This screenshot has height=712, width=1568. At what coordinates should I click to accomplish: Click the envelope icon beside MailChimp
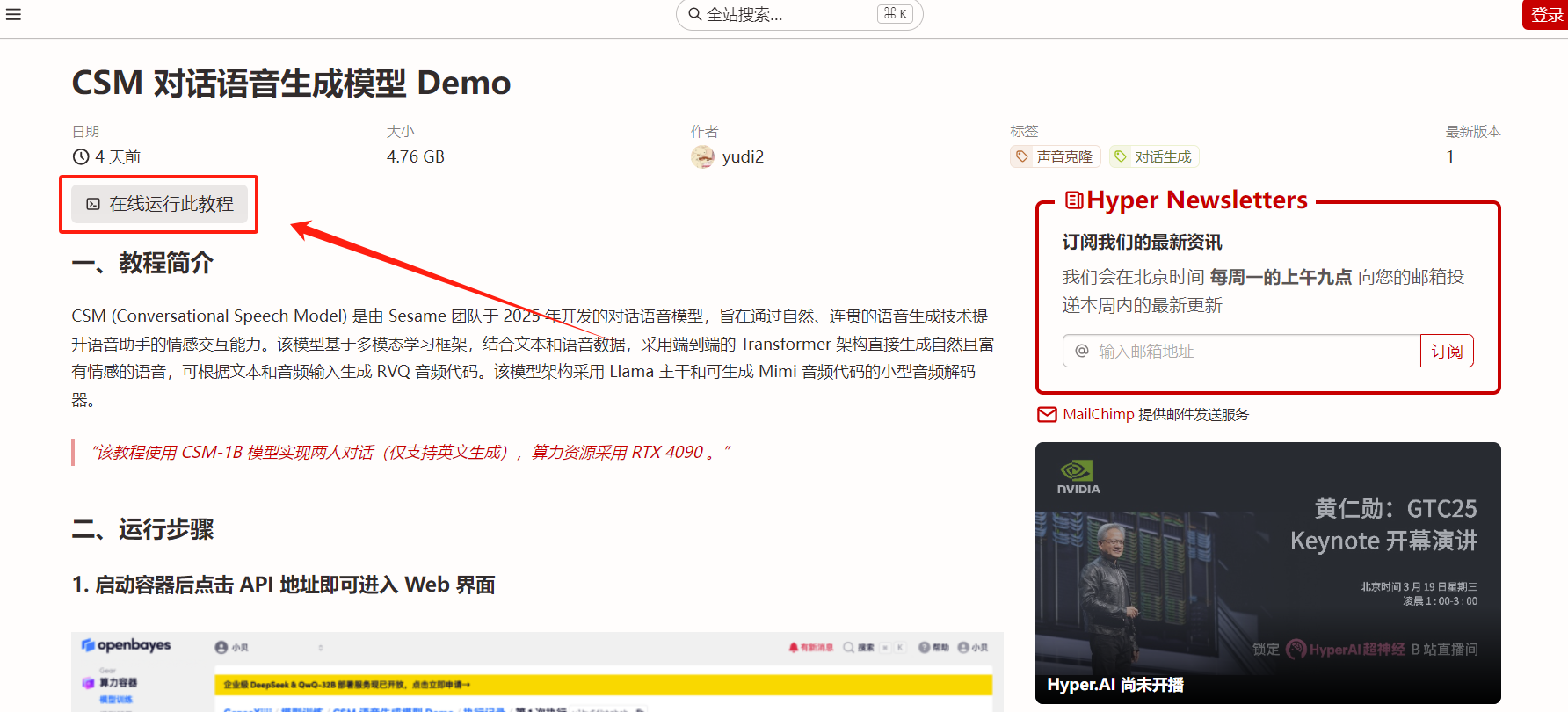pos(1047,414)
